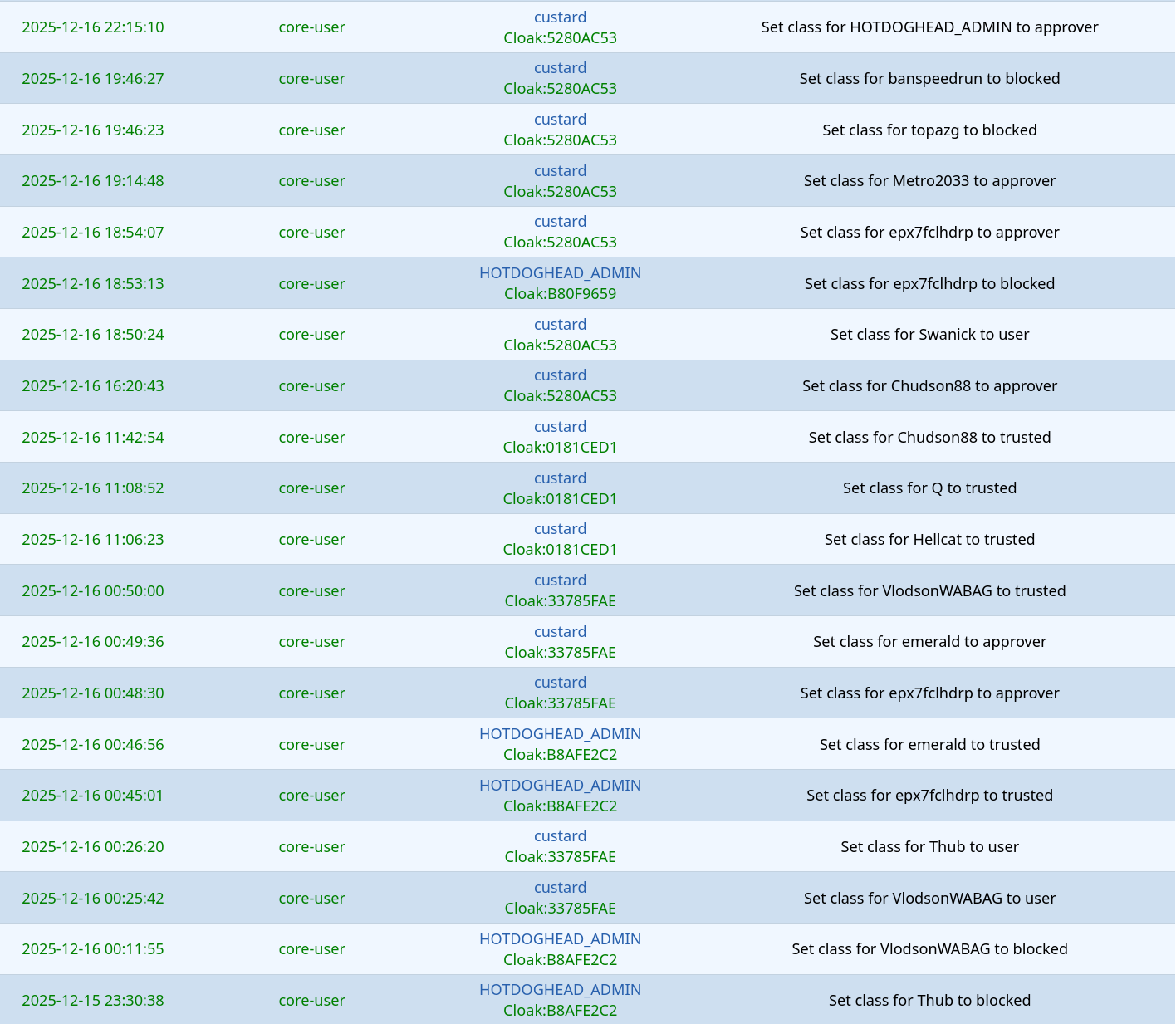This screenshot has height=1024, width=1176.
Task: Select 'Set class for topazg to blocked'
Action: click(929, 130)
